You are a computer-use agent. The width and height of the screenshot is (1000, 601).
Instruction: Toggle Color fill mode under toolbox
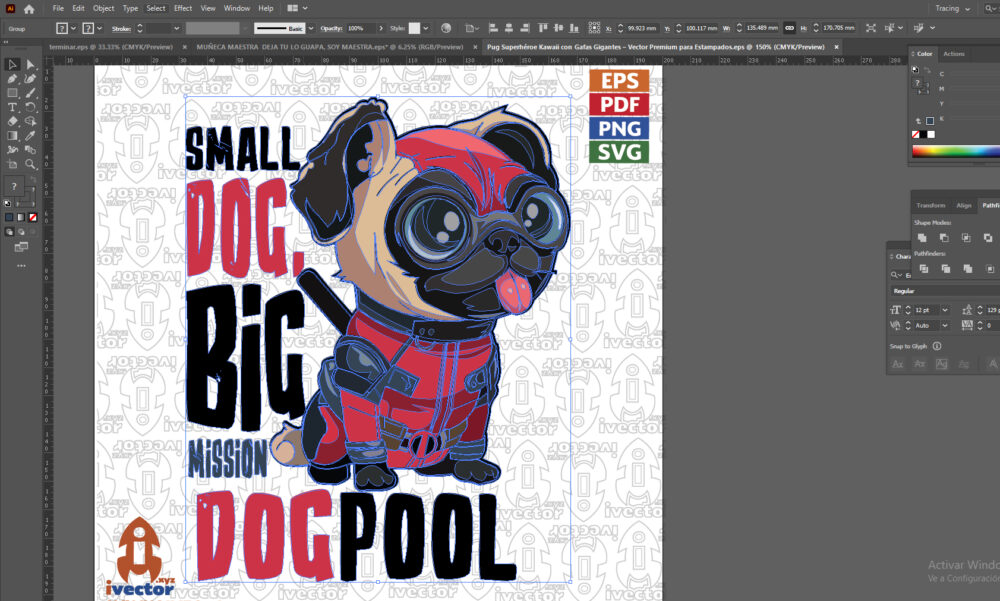pos(9,218)
